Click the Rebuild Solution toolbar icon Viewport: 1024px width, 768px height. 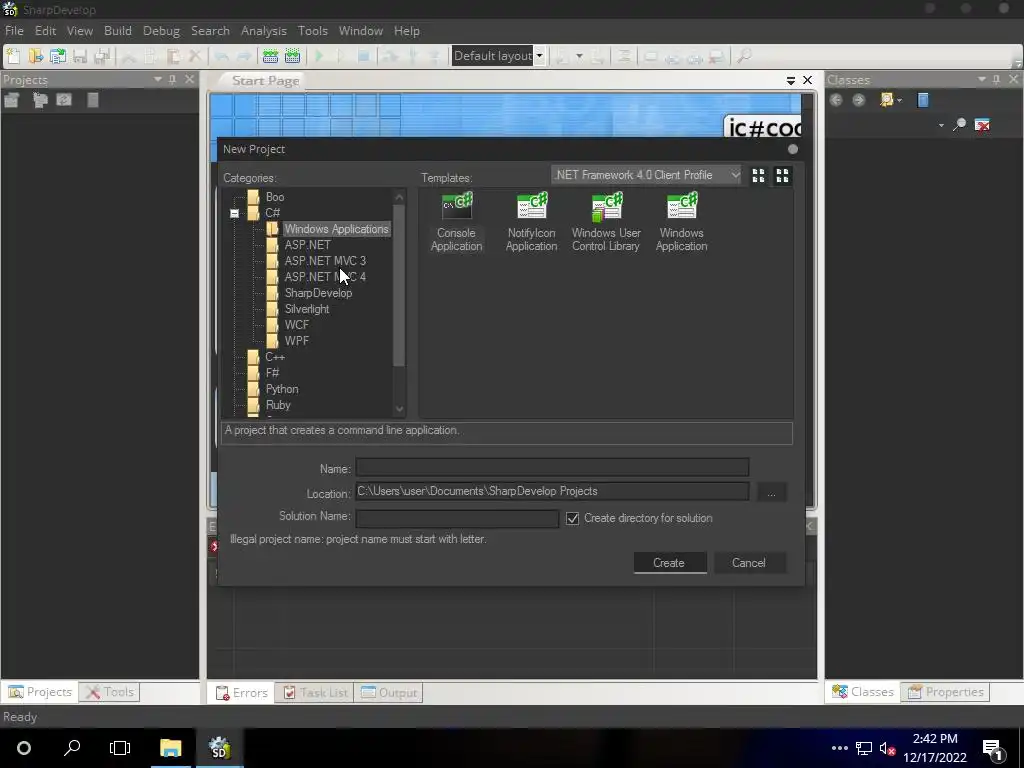click(293, 56)
